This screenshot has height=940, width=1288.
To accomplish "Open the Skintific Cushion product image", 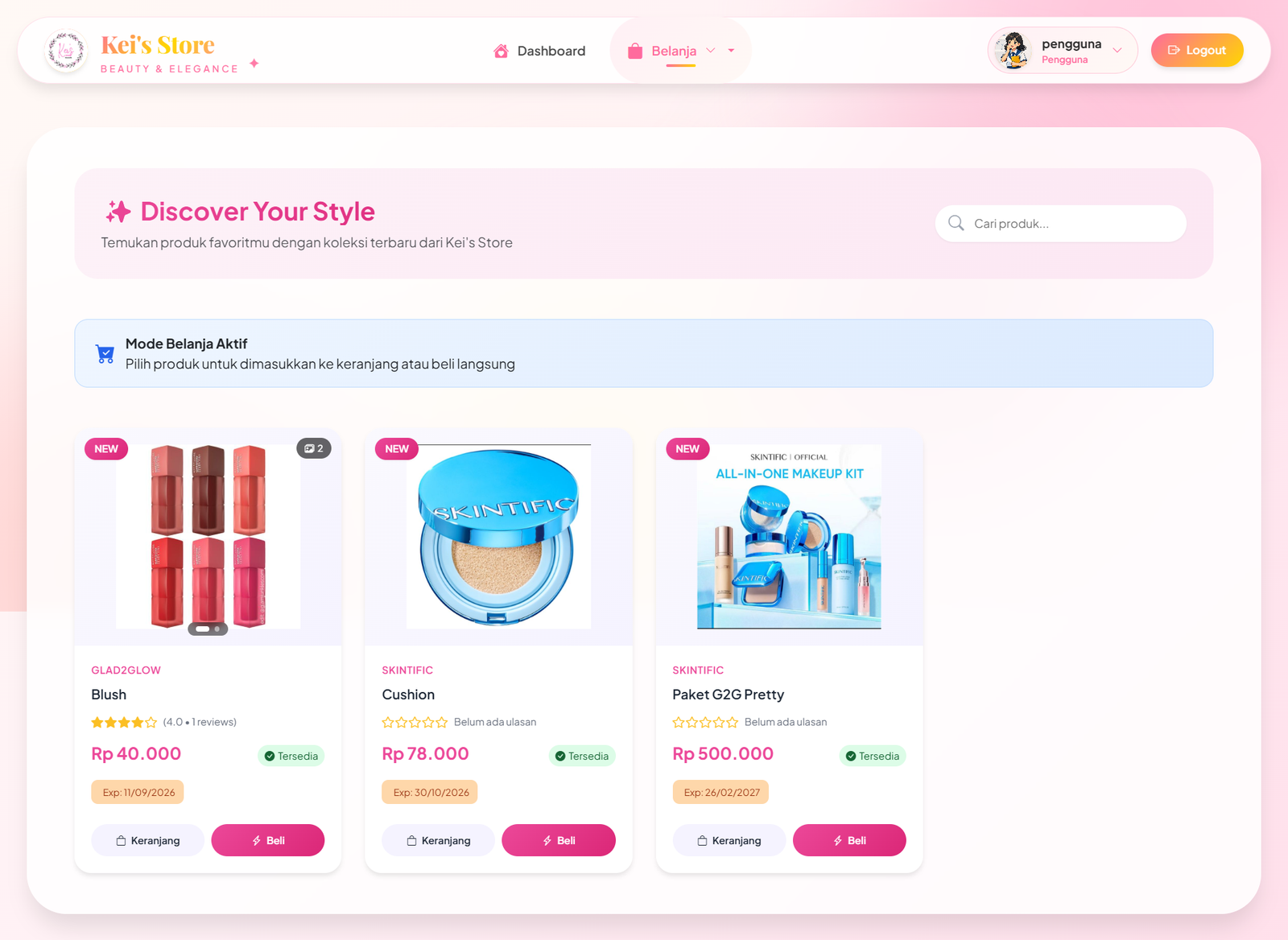I will (x=499, y=536).
